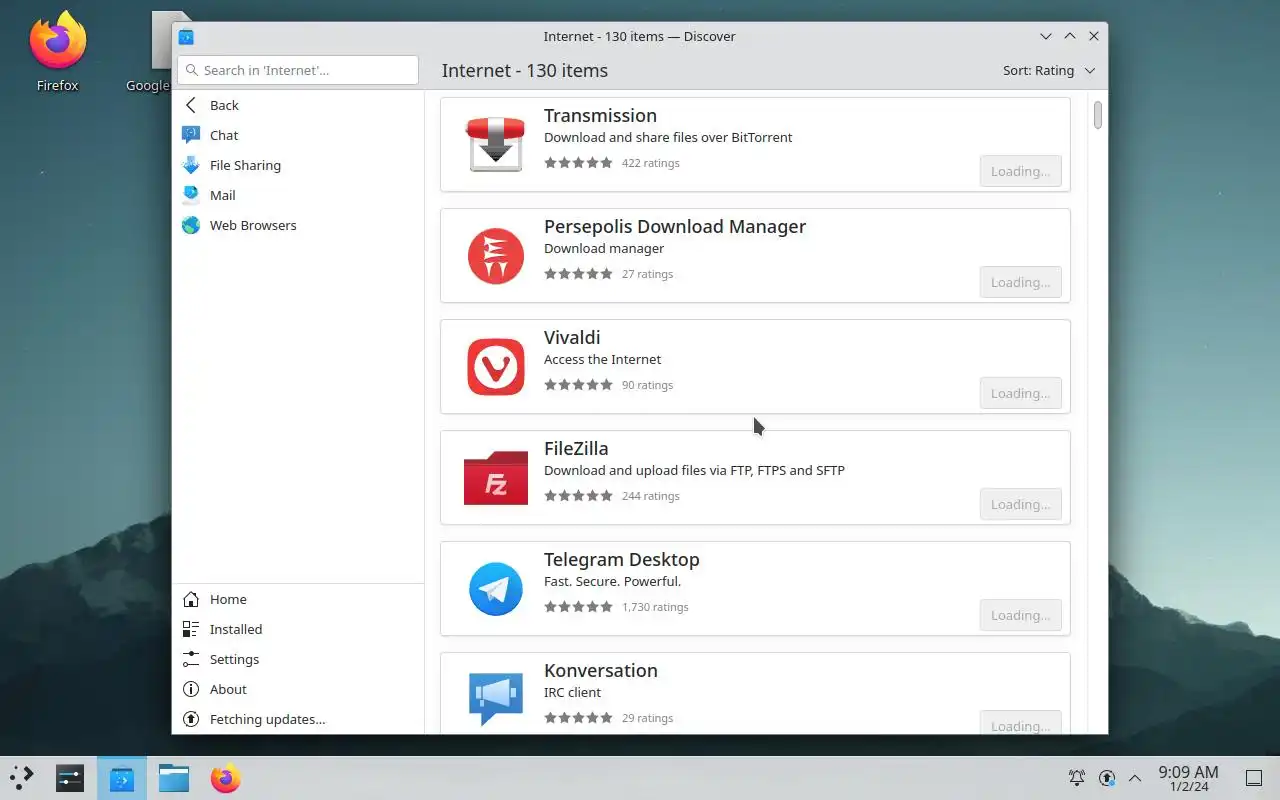
Task: Click 'Access the Internet' description
Action: tap(603, 360)
